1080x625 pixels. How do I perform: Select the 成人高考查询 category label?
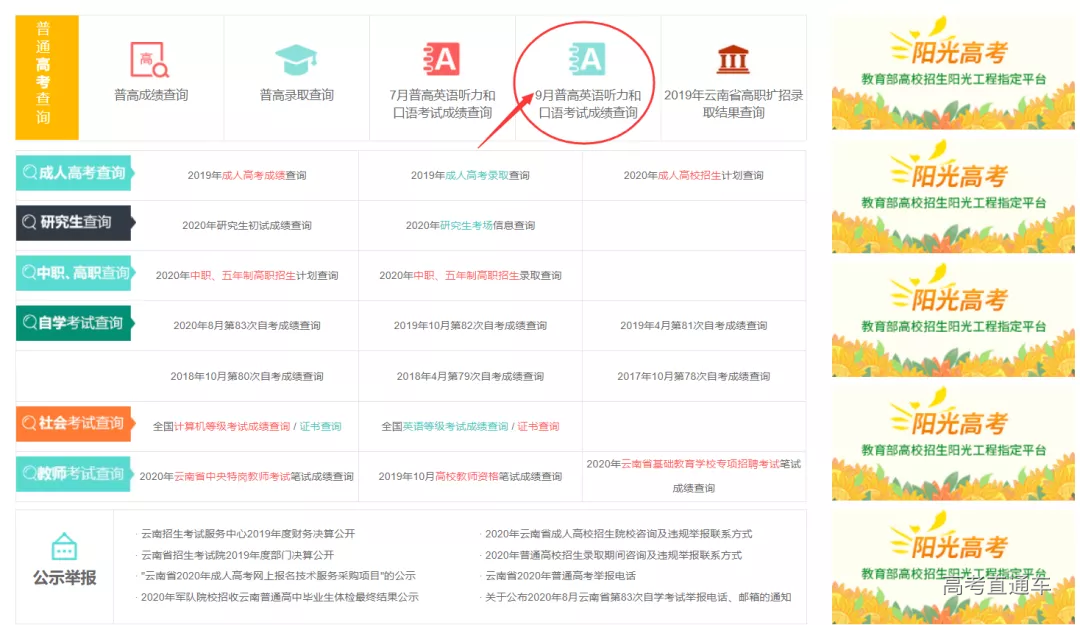73,173
